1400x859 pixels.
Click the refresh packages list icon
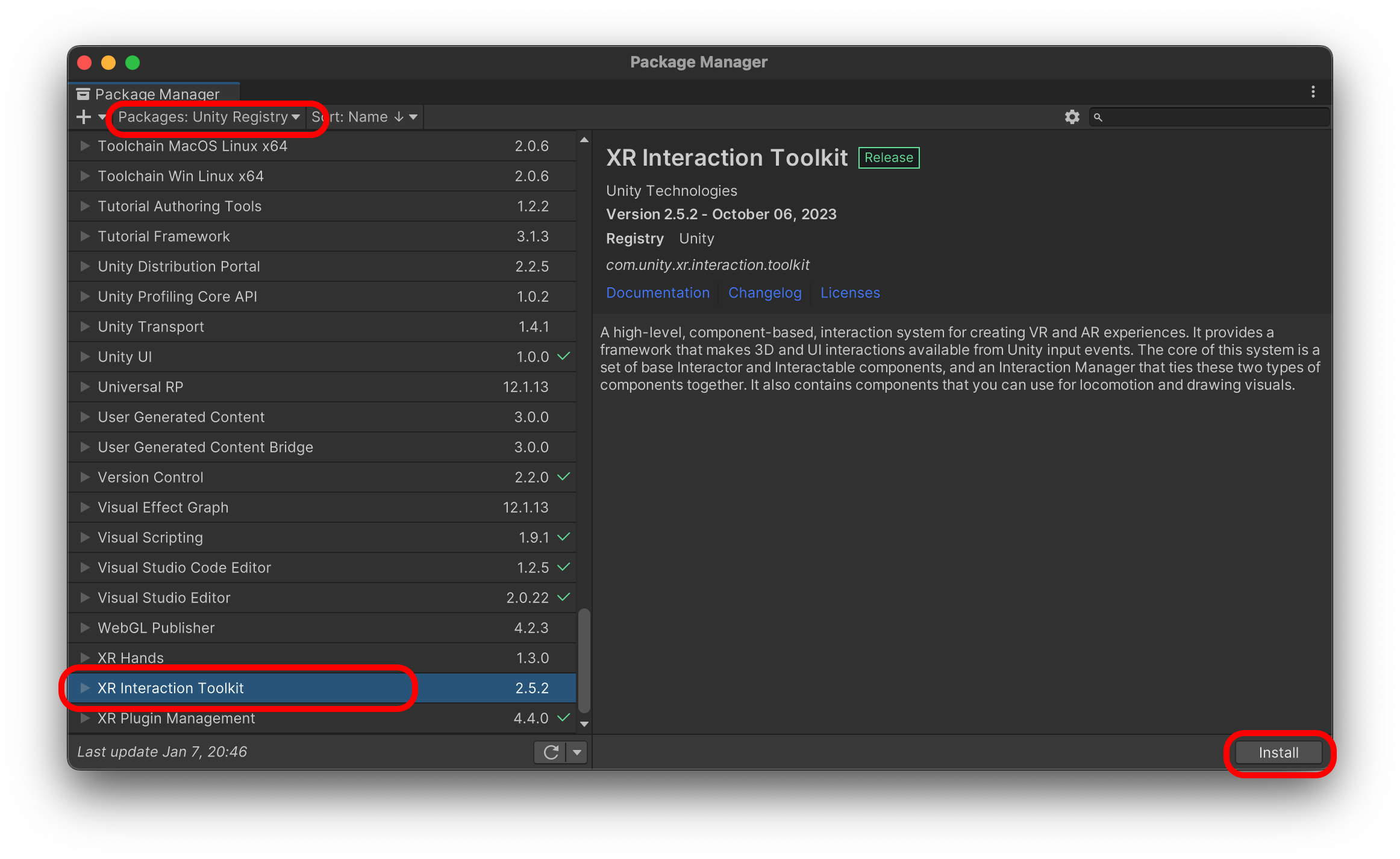(x=551, y=752)
